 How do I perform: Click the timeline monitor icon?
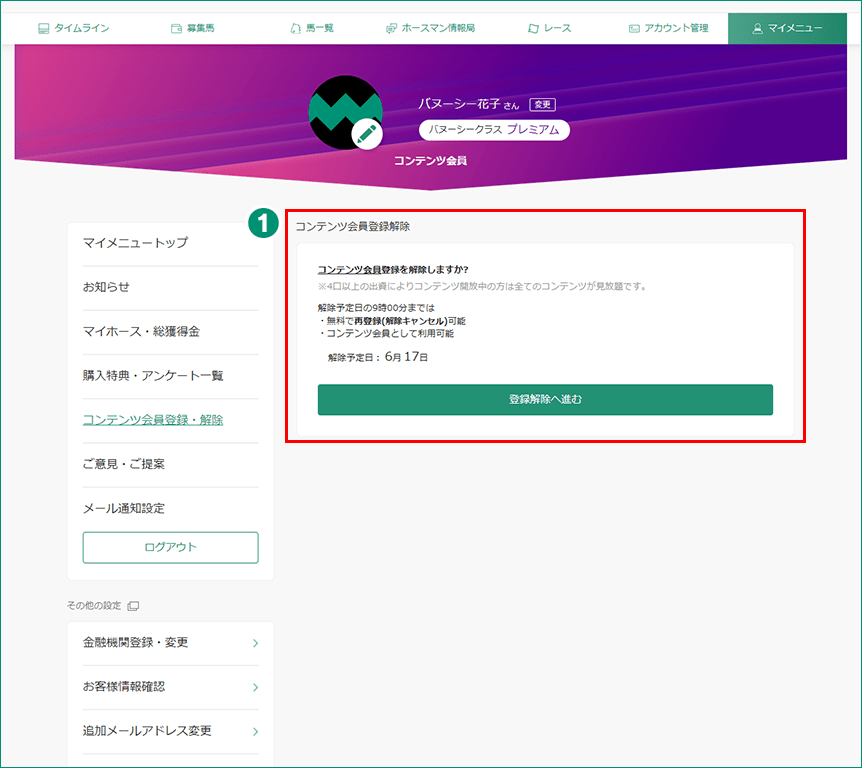(43, 29)
